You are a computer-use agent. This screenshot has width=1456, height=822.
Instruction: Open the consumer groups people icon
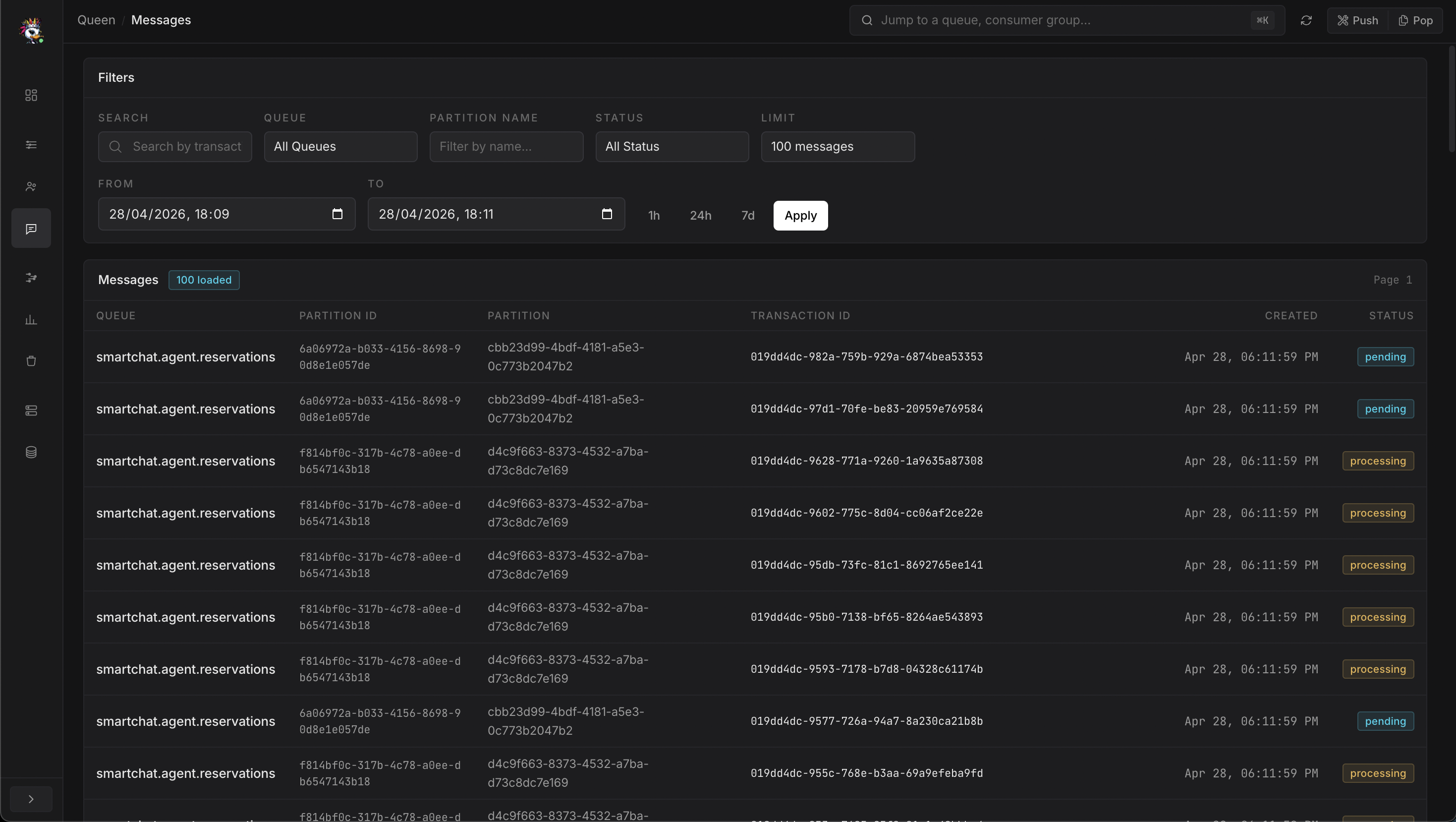(x=31, y=186)
